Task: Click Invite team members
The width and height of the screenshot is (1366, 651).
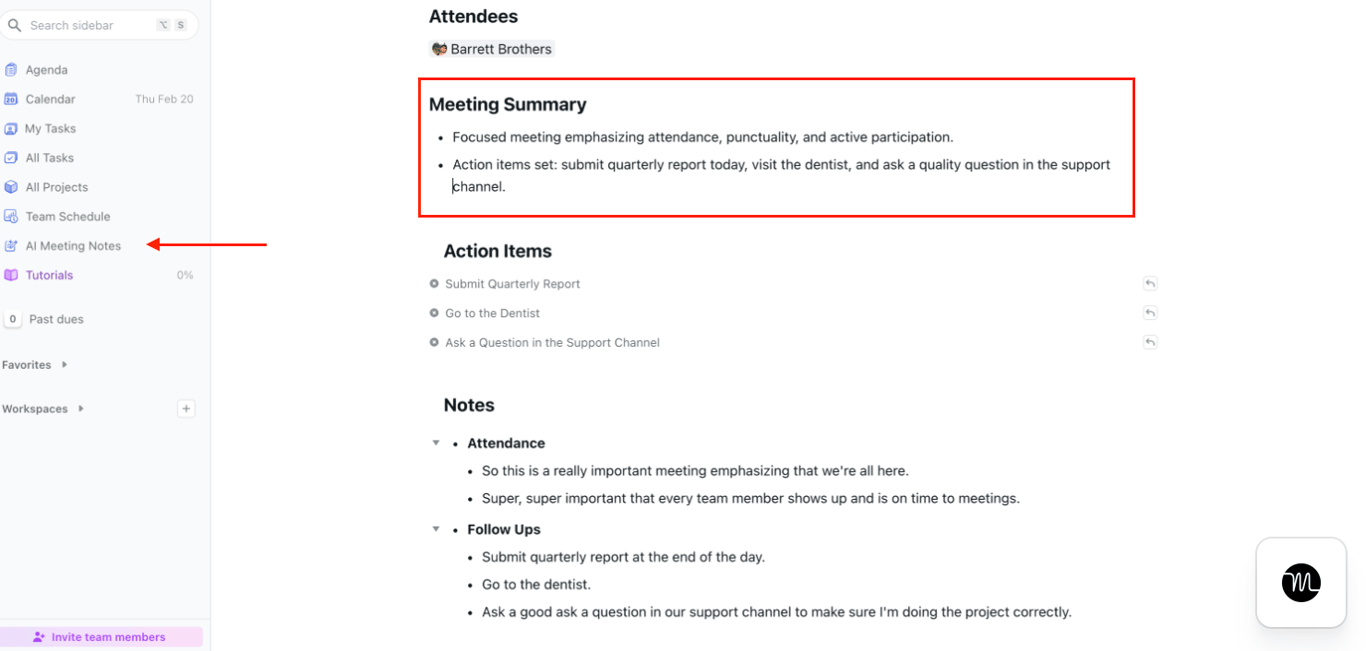Action: [x=101, y=636]
